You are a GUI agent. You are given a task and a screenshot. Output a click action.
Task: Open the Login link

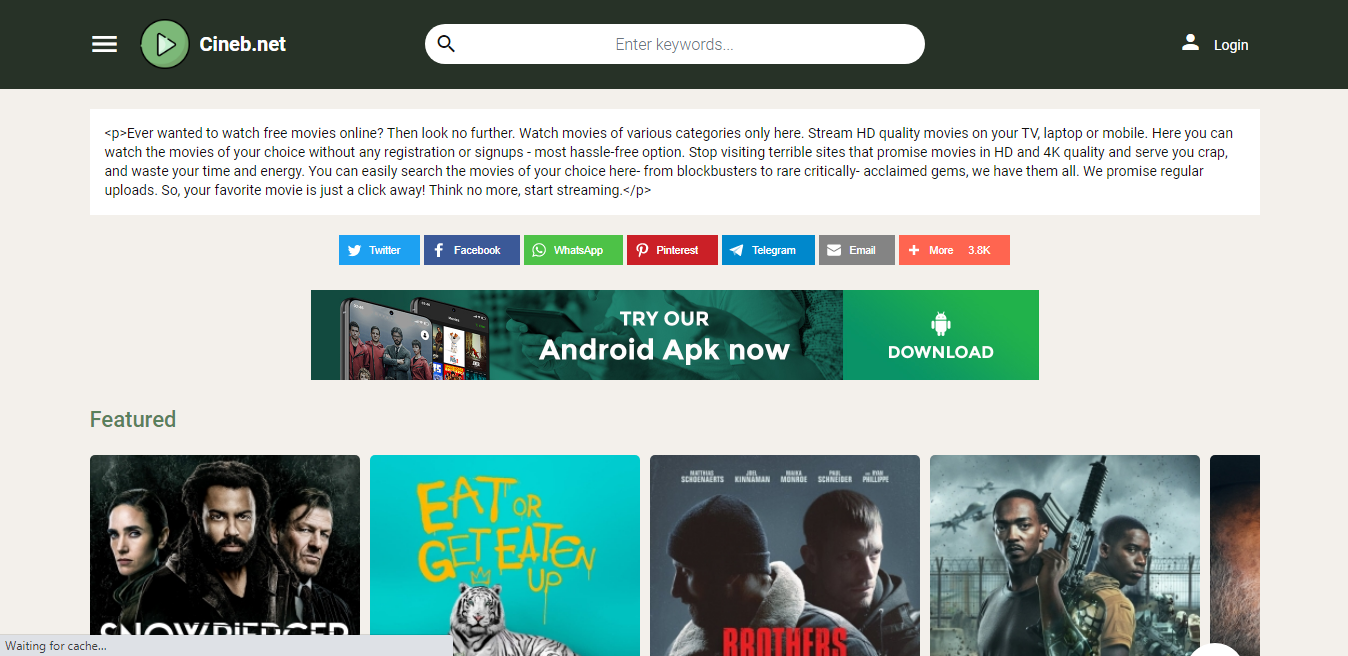pos(1231,45)
